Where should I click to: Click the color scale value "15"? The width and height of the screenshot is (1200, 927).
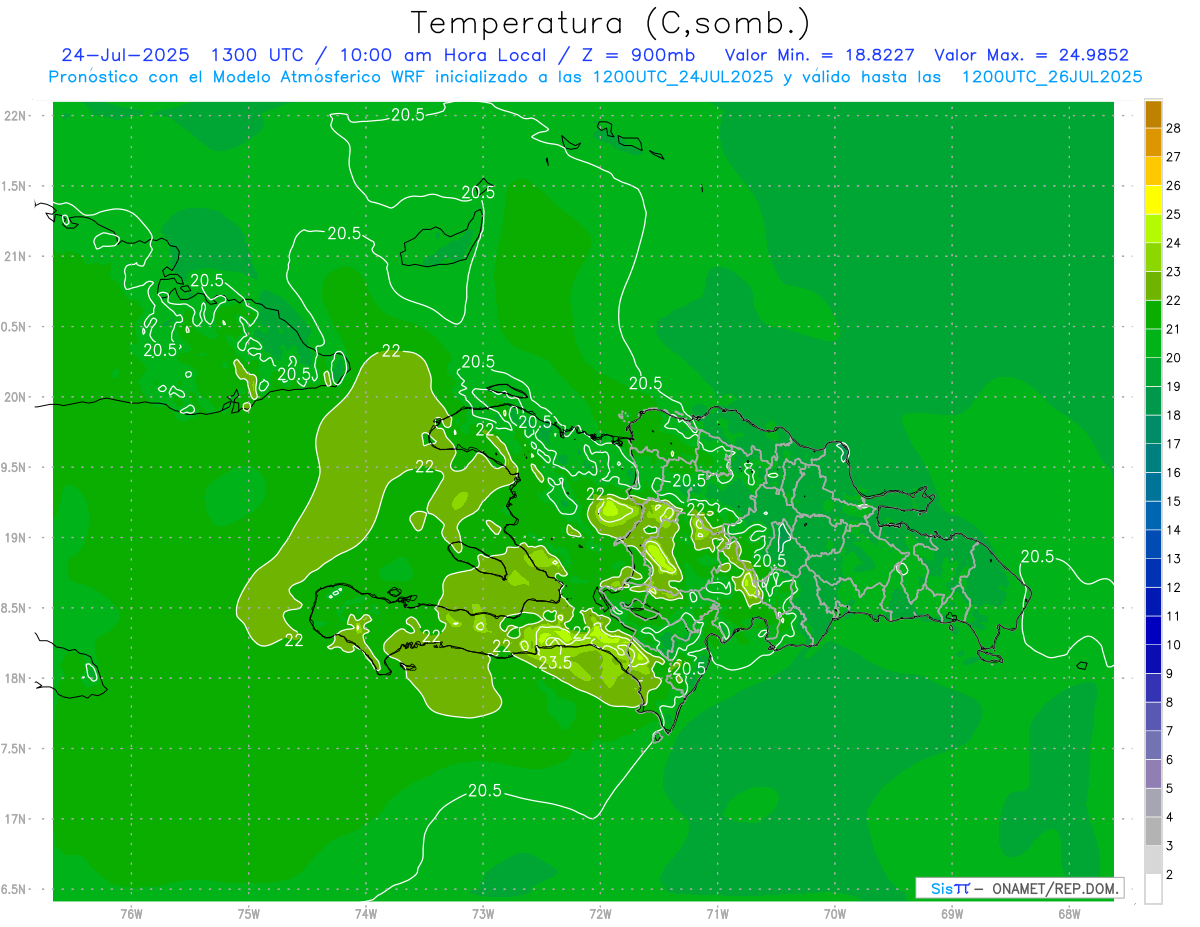[1173, 501]
